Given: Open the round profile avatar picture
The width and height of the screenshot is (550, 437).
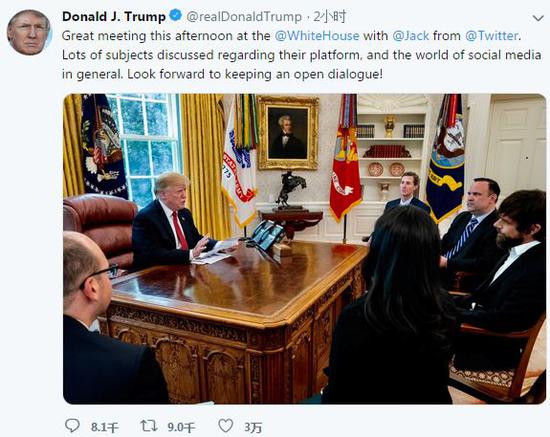Looking at the screenshot, I should 29,32.
